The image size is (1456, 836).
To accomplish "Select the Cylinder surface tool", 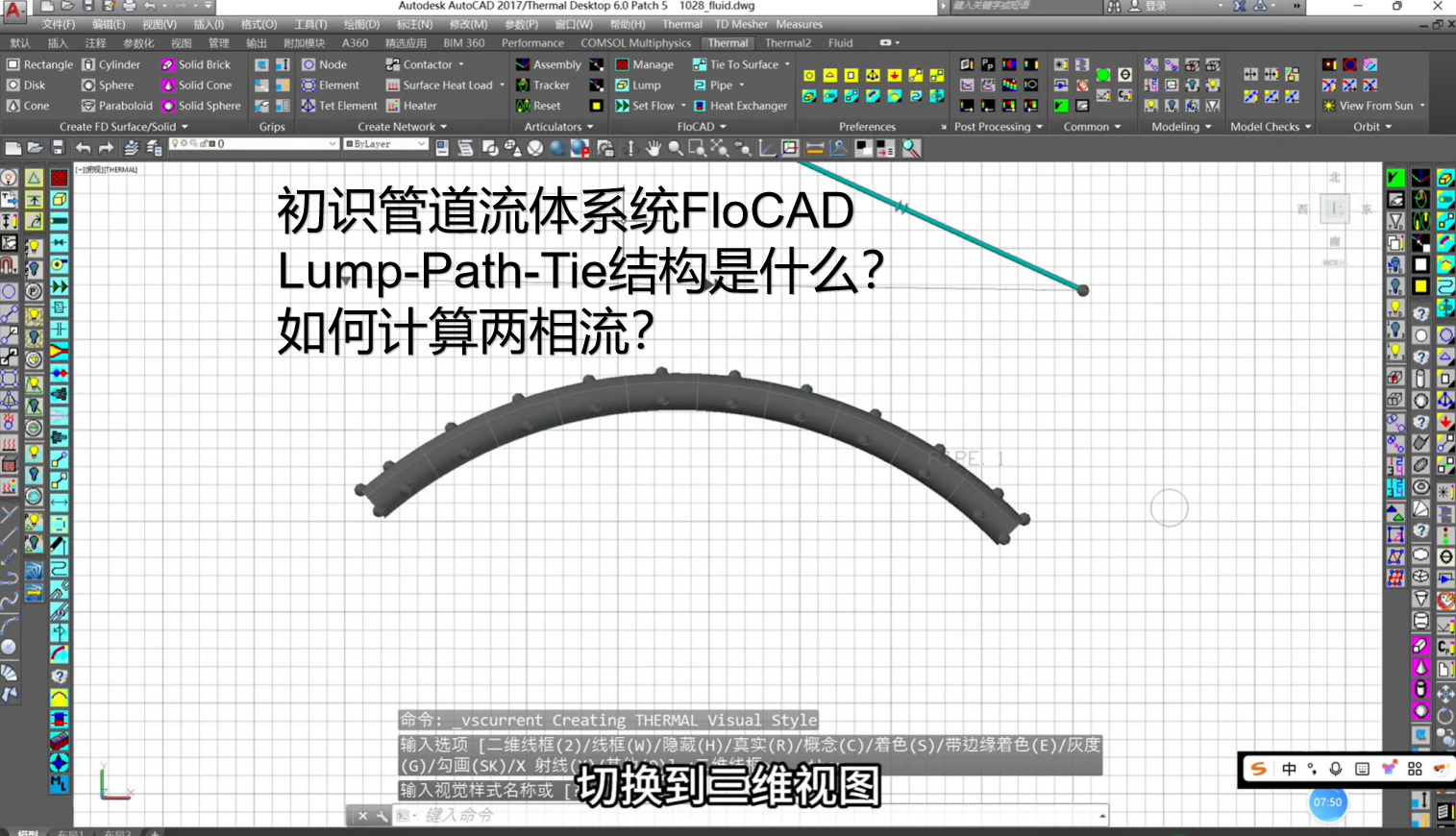I will tap(111, 64).
